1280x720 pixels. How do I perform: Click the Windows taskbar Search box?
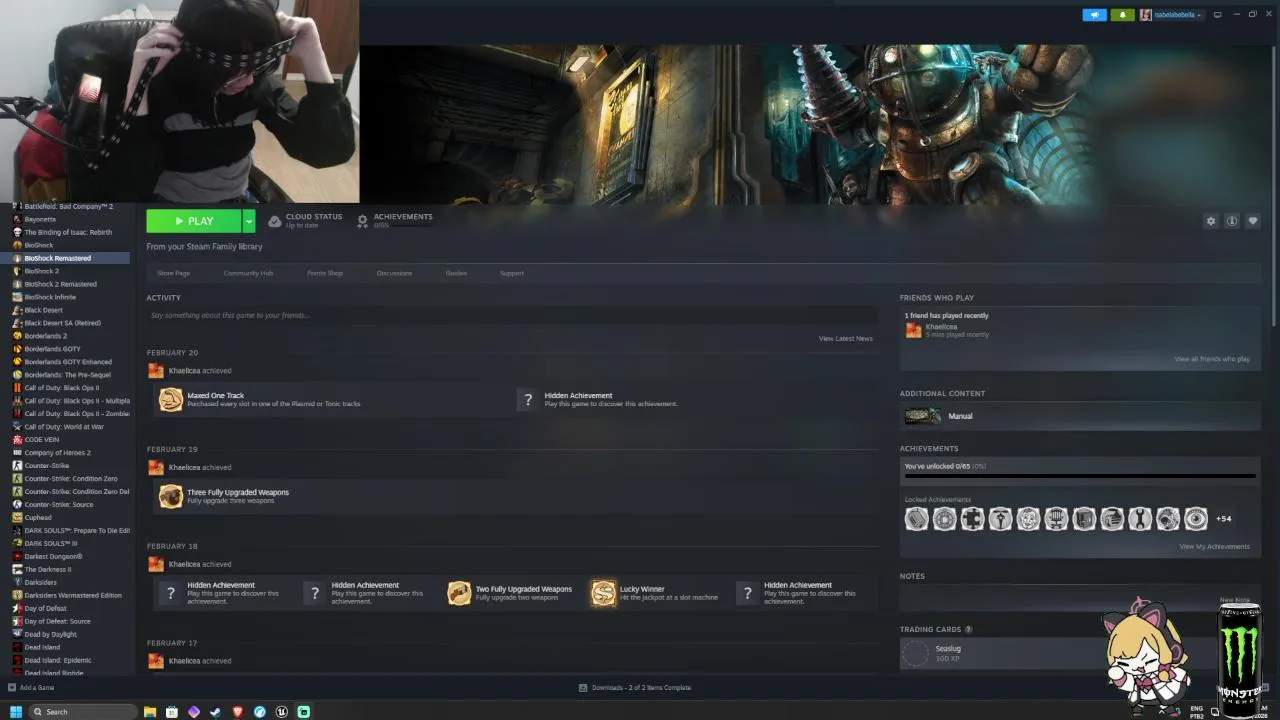tap(82, 712)
